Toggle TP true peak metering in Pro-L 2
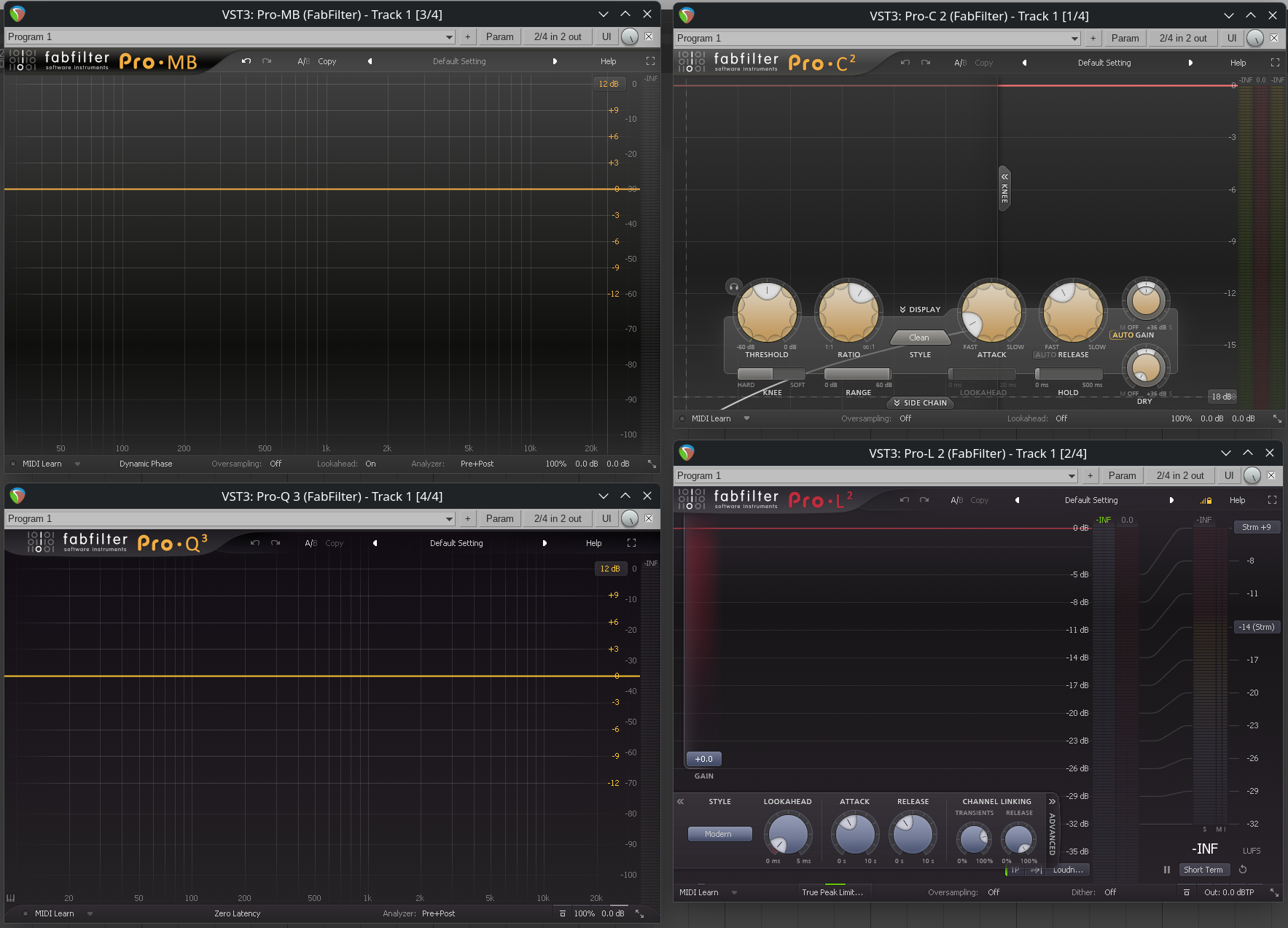 click(x=1015, y=870)
